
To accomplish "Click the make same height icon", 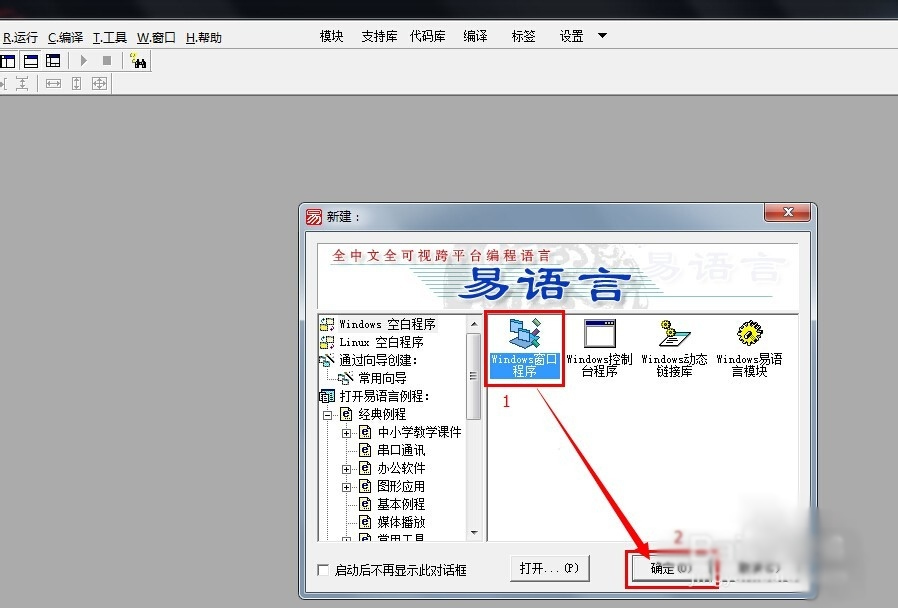I will pyautogui.click(x=76, y=84).
